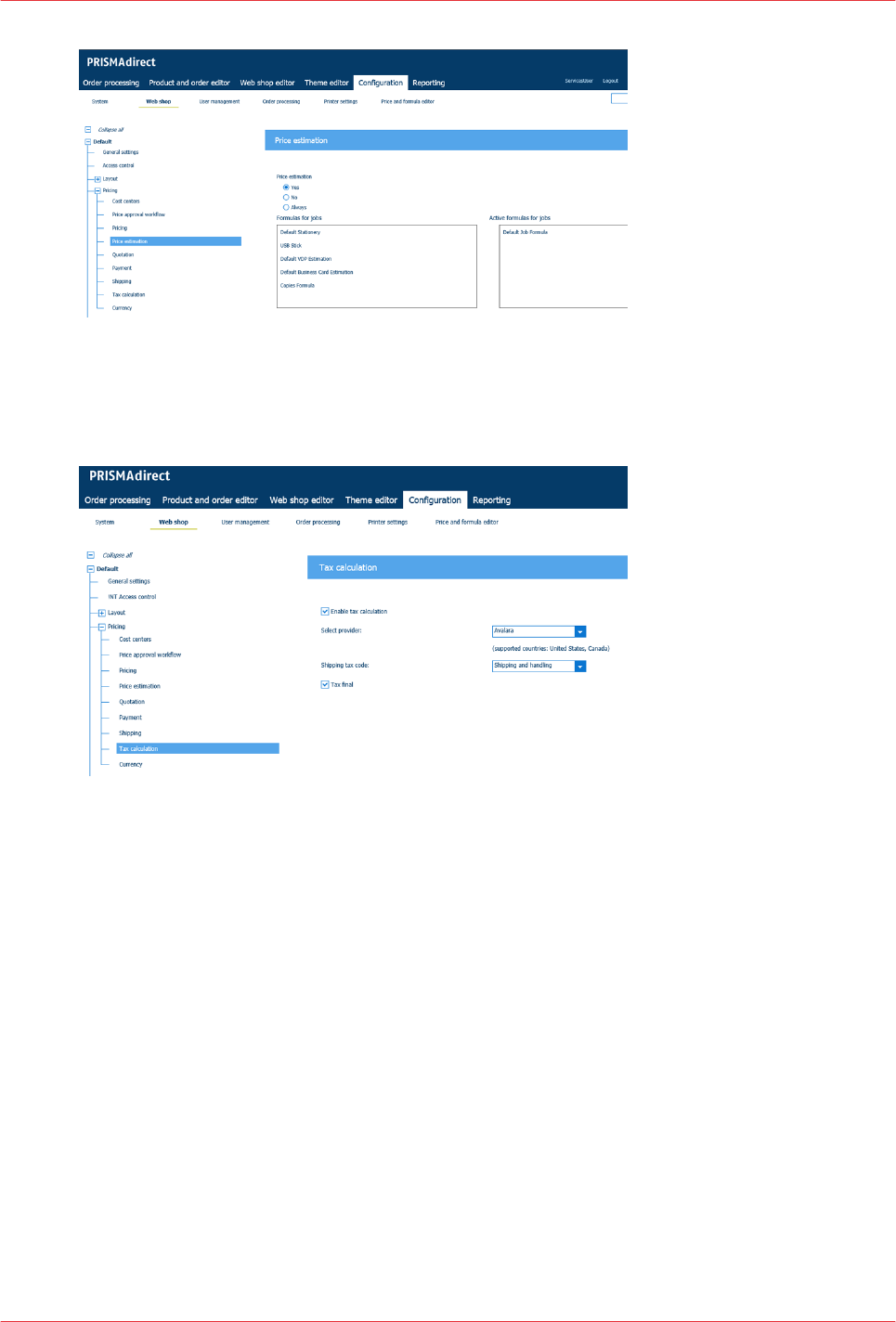Screen dimensions: 896x1322
Task: Open Product and order editor tab in lower screenshot
Action: tap(210, 500)
